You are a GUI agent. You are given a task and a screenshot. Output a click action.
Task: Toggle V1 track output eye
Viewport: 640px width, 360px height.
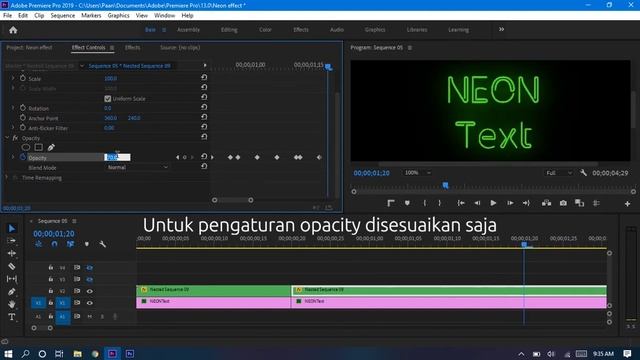[89, 303]
